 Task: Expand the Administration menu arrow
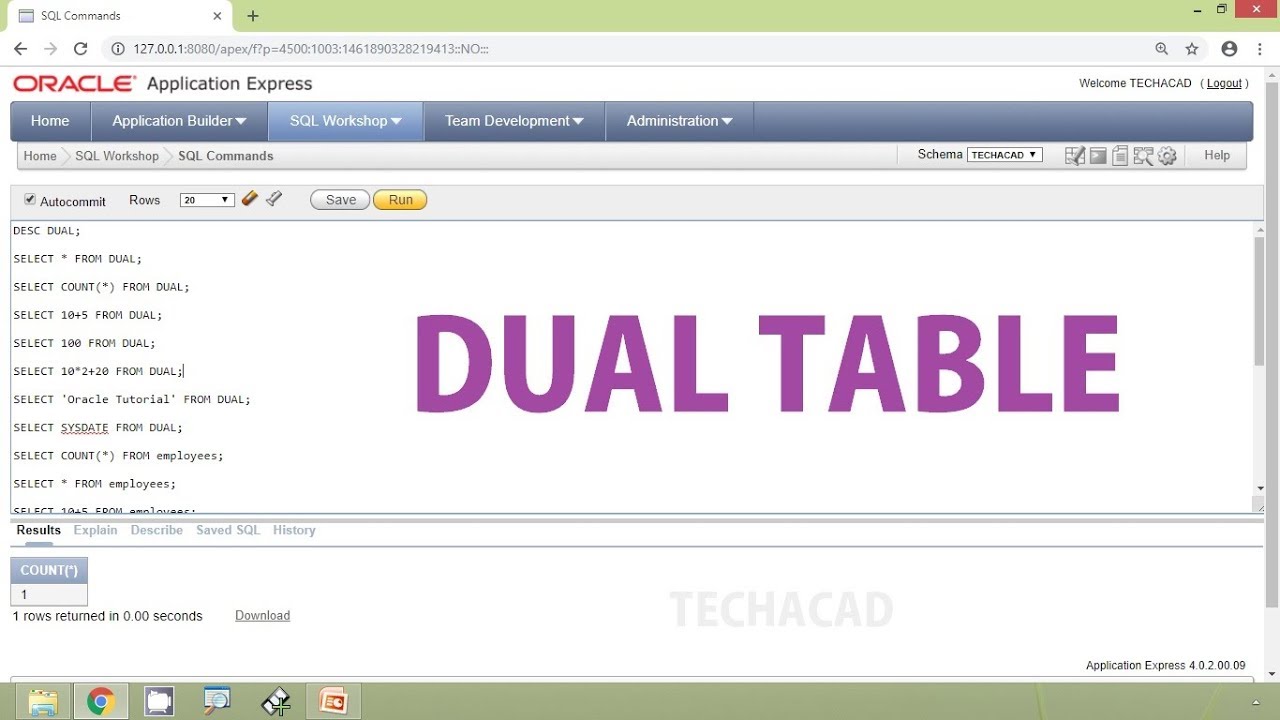pos(727,121)
